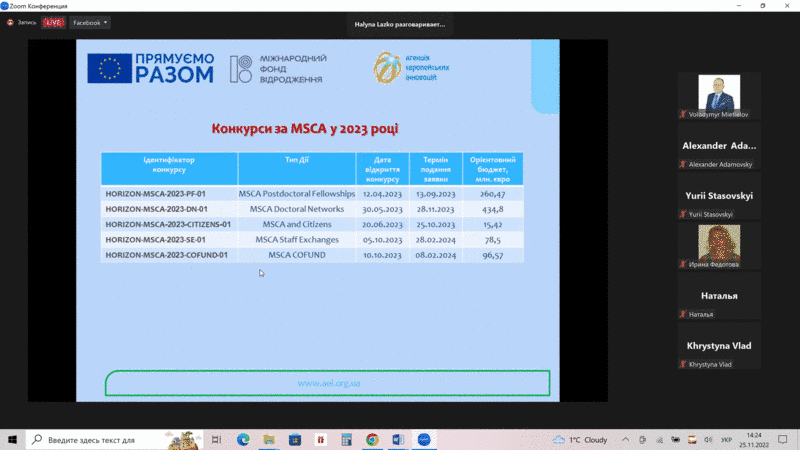Open Task View from the taskbar
Image resolution: width=800 pixels, height=450 pixels.
[216, 439]
